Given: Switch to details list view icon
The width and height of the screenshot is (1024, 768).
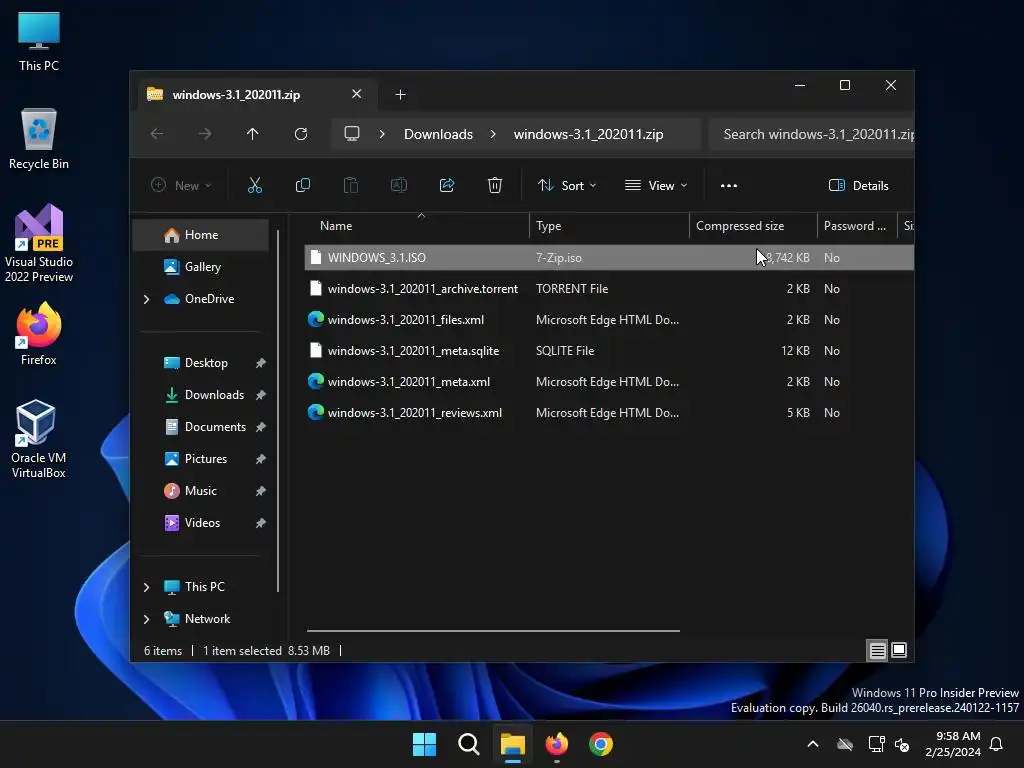Looking at the screenshot, I should coord(877,650).
